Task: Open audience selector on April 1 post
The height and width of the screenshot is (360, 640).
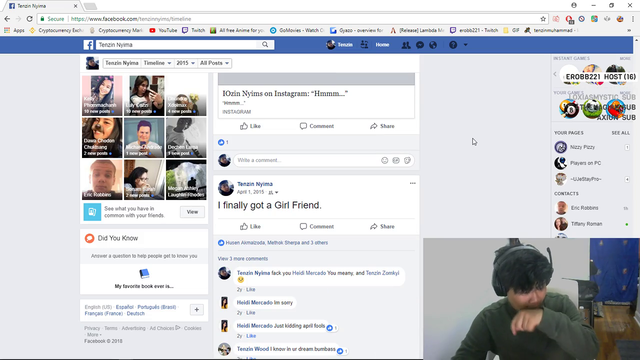Action: (x=273, y=192)
